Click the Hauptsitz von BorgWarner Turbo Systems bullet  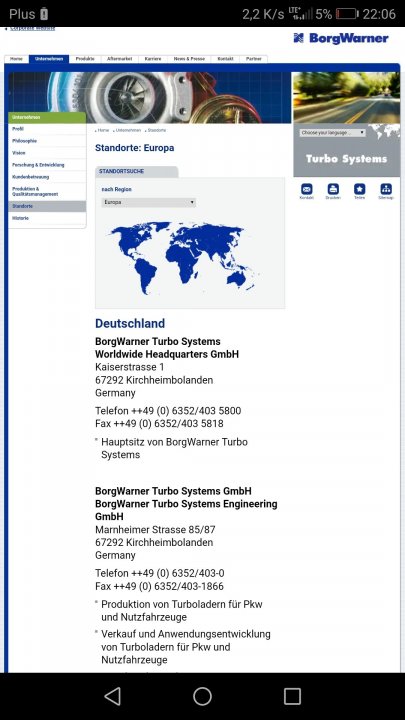pos(174,448)
